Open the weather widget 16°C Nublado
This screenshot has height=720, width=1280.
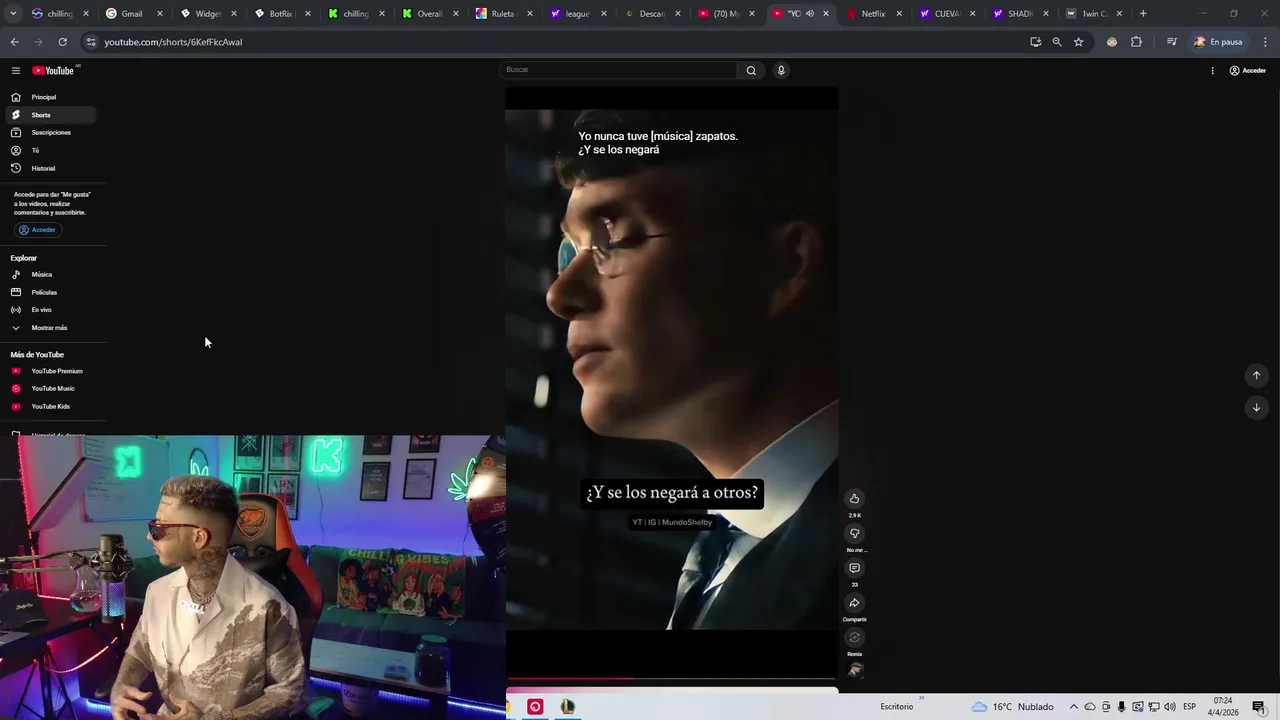pos(1012,707)
